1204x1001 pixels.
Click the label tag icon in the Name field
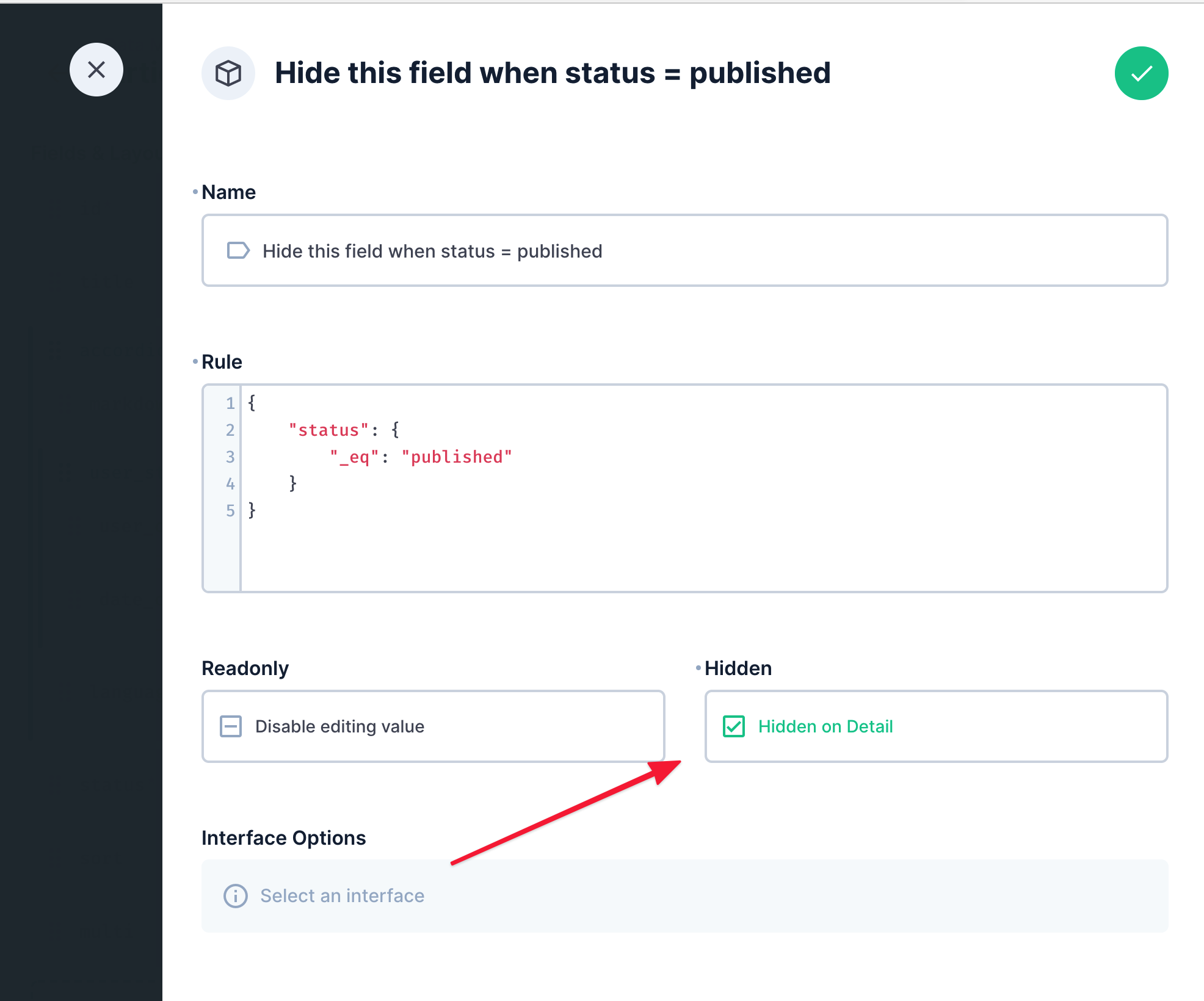238,250
